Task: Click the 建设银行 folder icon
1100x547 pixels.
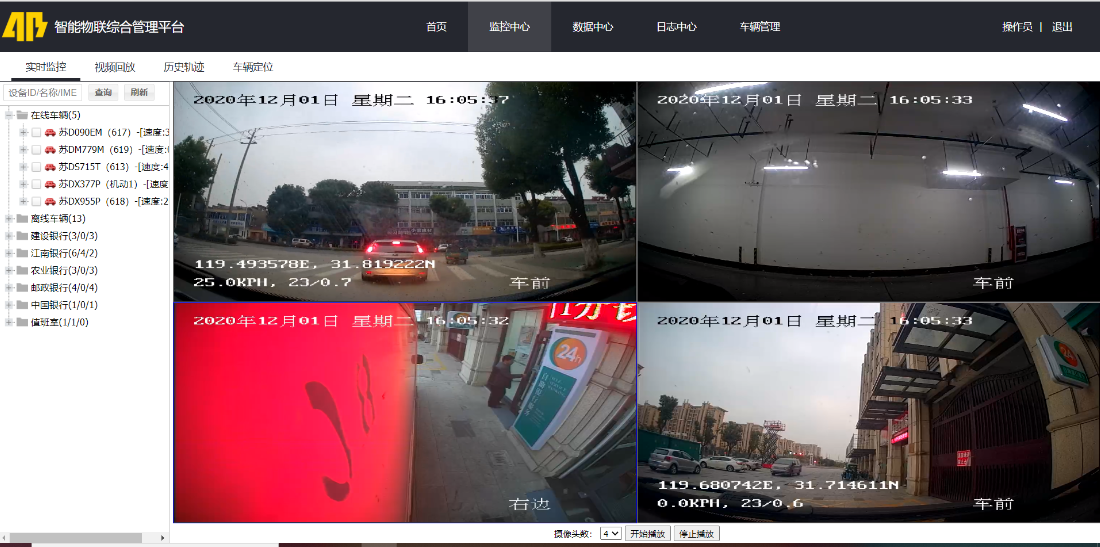Action: click(22, 236)
